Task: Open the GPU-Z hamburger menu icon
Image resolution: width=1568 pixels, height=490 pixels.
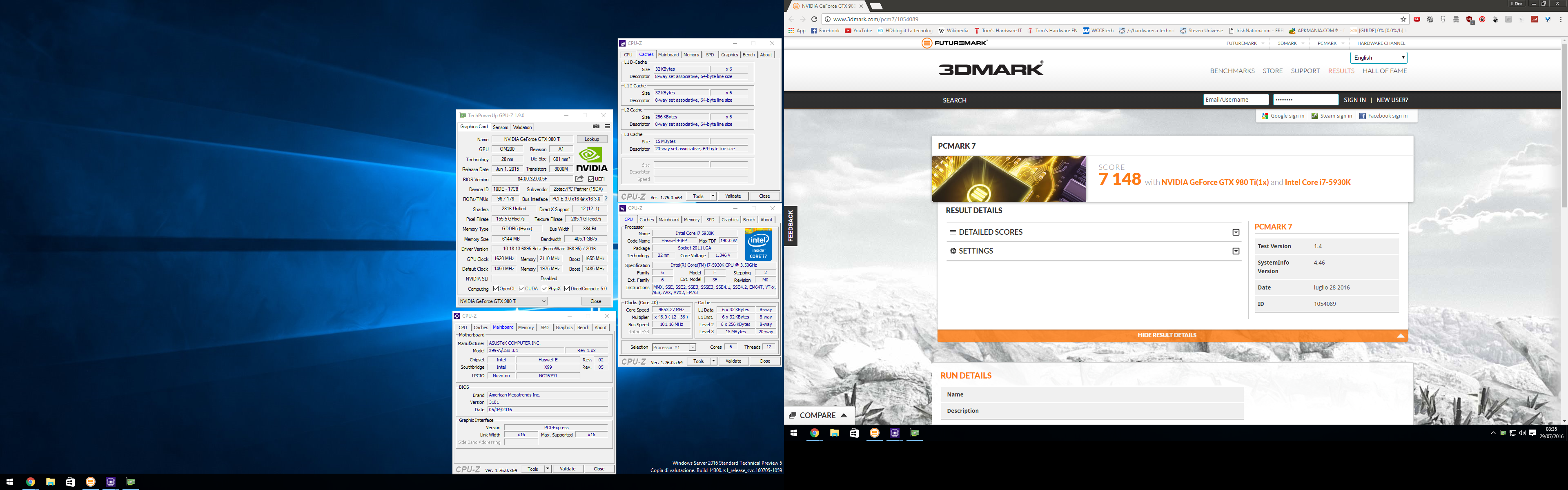Action: tap(607, 127)
